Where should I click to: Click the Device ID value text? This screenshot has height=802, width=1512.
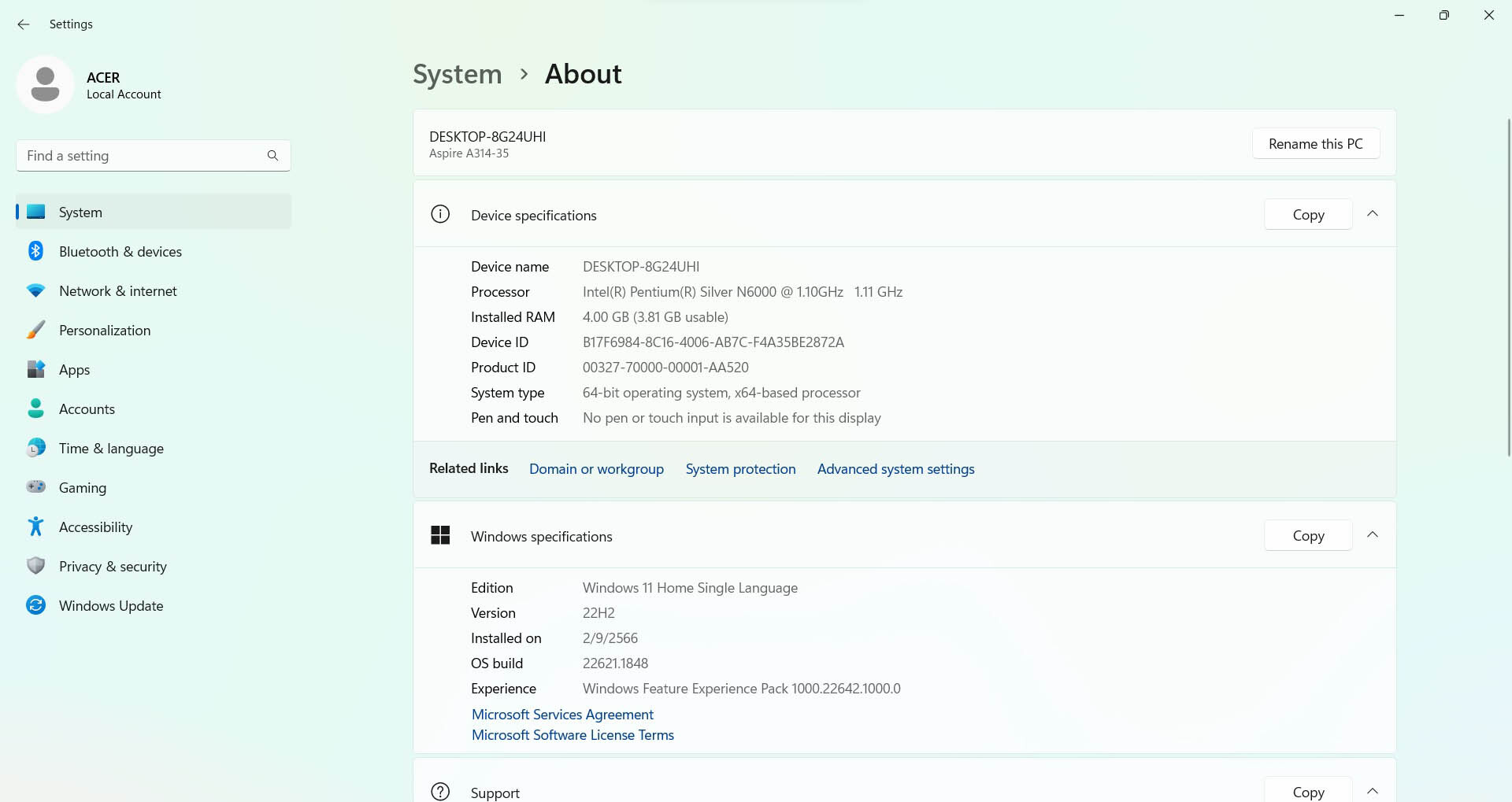point(713,342)
